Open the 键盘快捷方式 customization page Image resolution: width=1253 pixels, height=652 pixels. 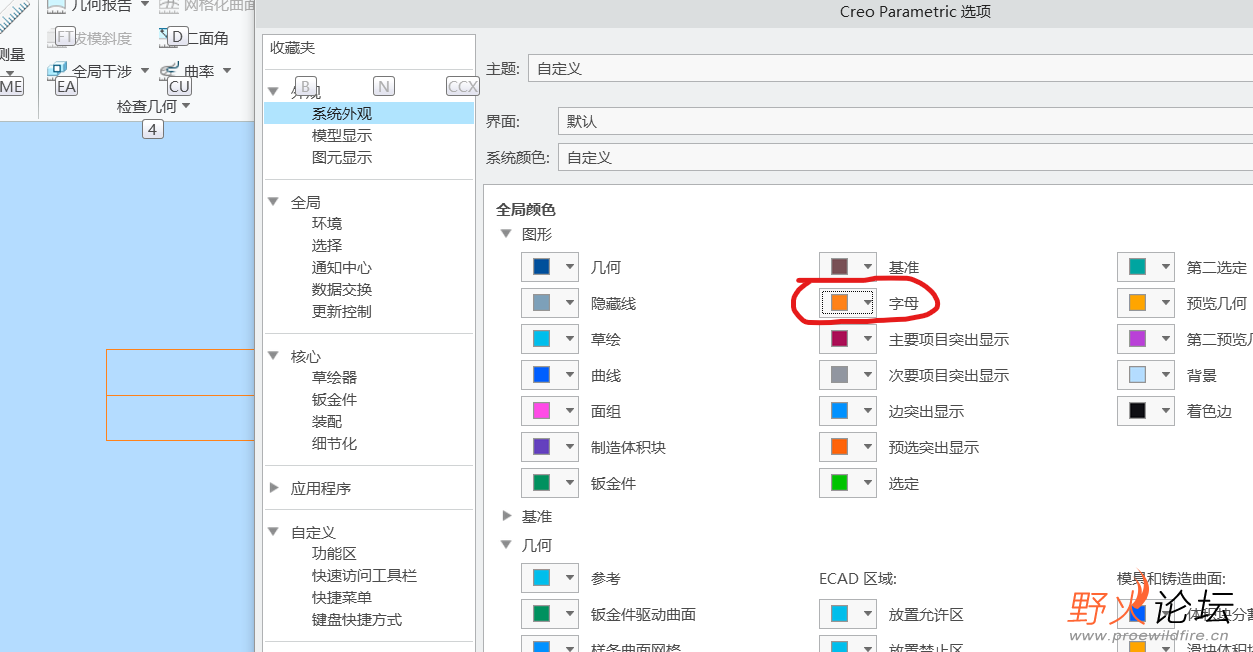356,620
